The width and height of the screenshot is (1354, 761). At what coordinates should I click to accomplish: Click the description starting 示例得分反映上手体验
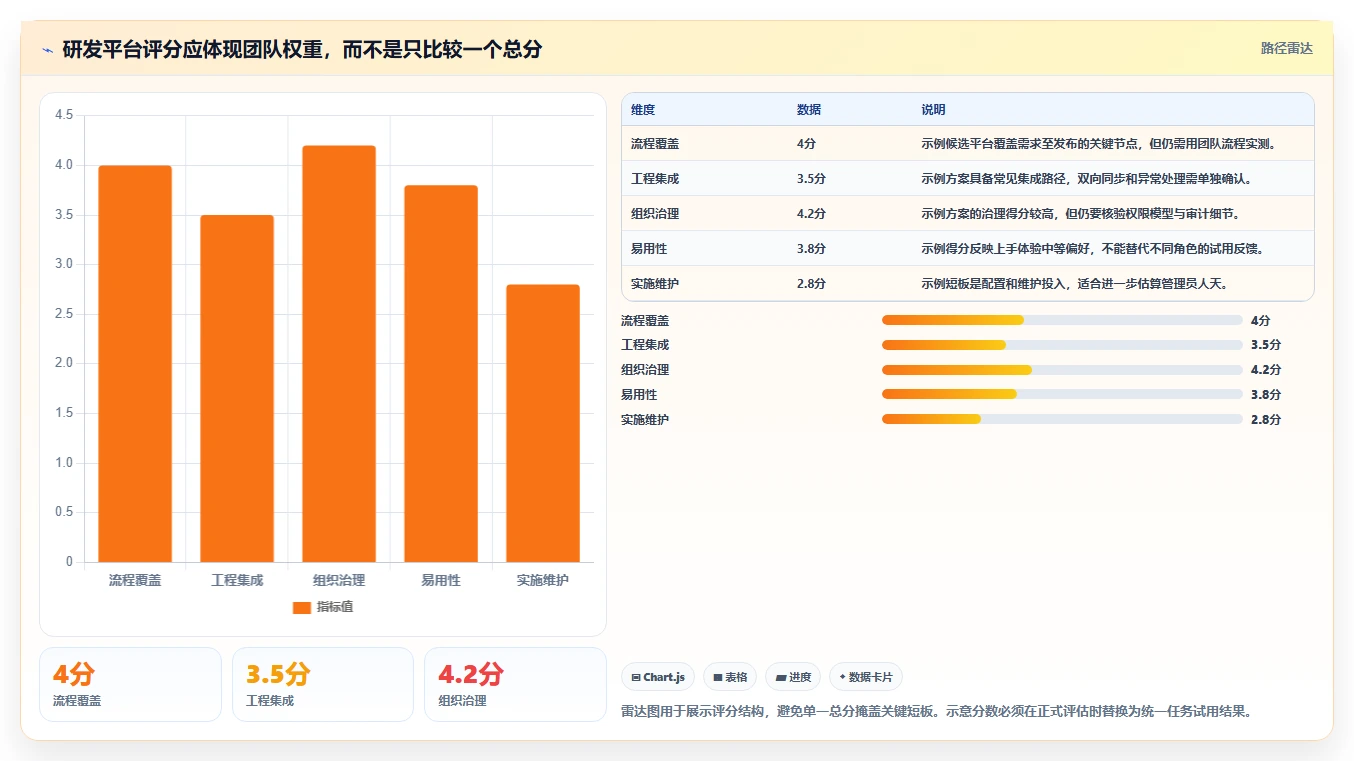pyautogui.click(x=1092, y=249)
